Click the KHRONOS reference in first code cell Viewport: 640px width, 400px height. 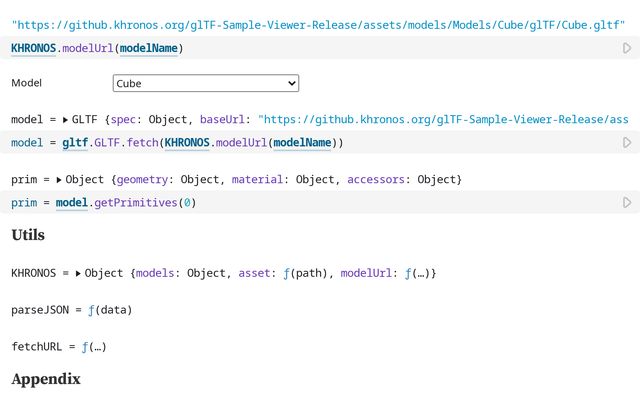click(x=34, y=48)
